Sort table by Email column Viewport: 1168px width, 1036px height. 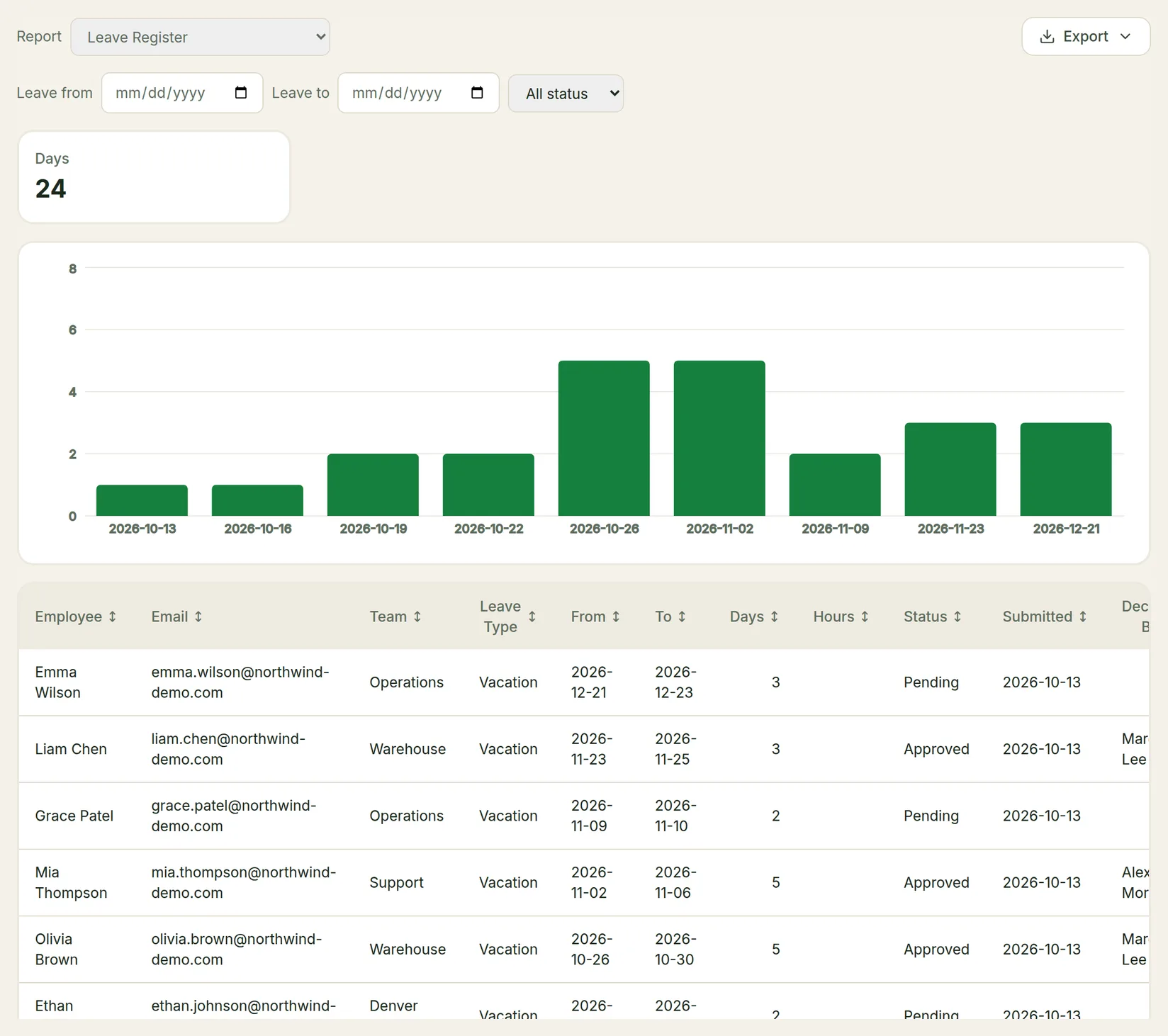click(x=177, y=616)
